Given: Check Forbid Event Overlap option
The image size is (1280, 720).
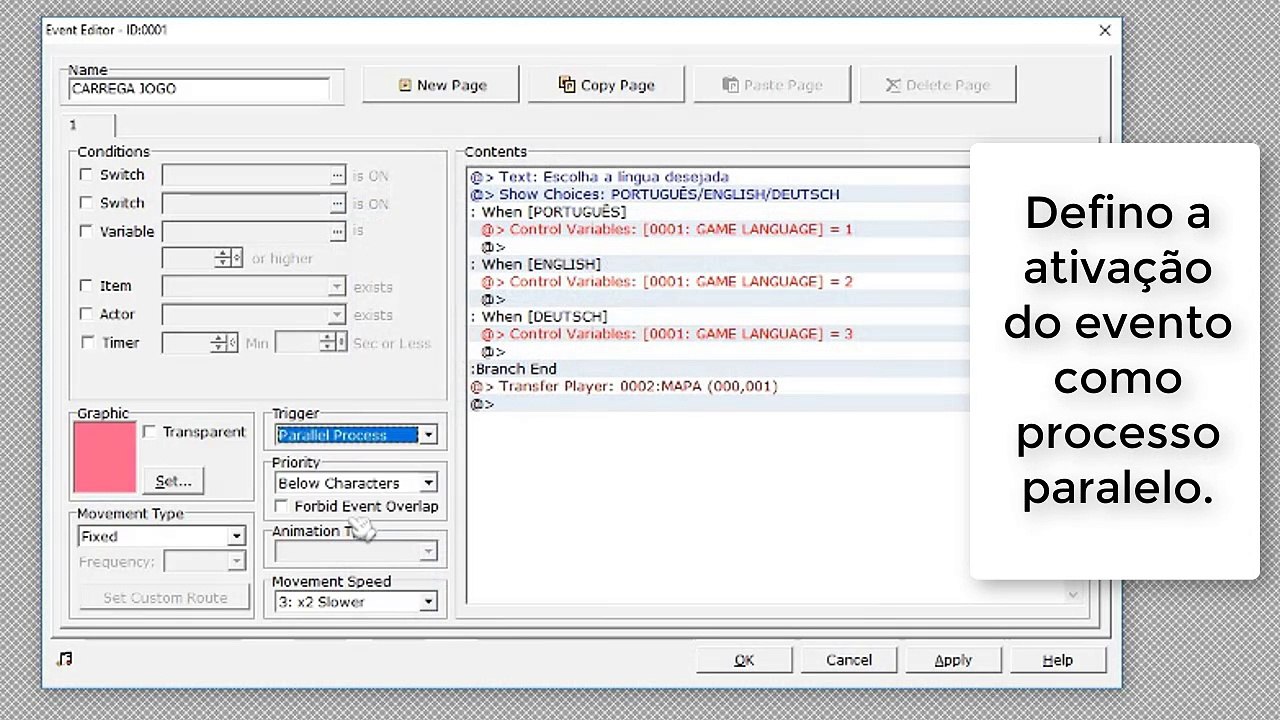Looking at the screenshot, I should click(x=282, y=506).
